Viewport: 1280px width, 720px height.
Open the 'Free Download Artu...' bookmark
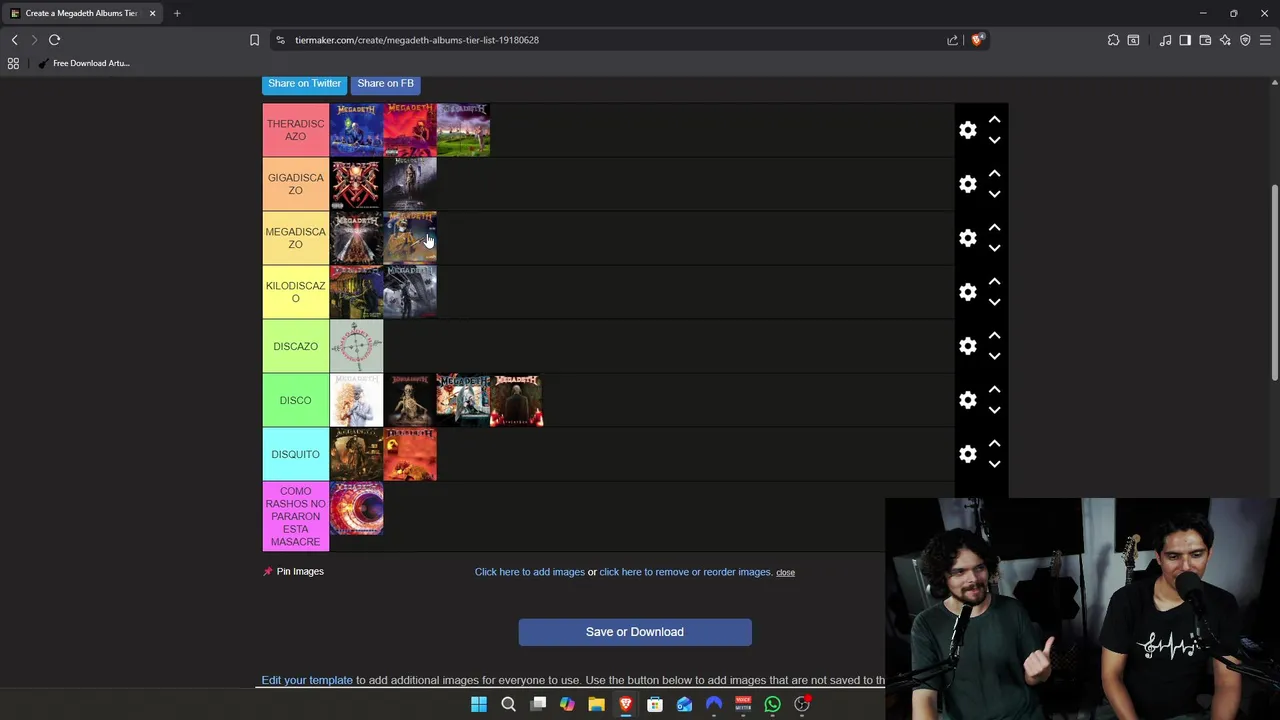(84, 63)
